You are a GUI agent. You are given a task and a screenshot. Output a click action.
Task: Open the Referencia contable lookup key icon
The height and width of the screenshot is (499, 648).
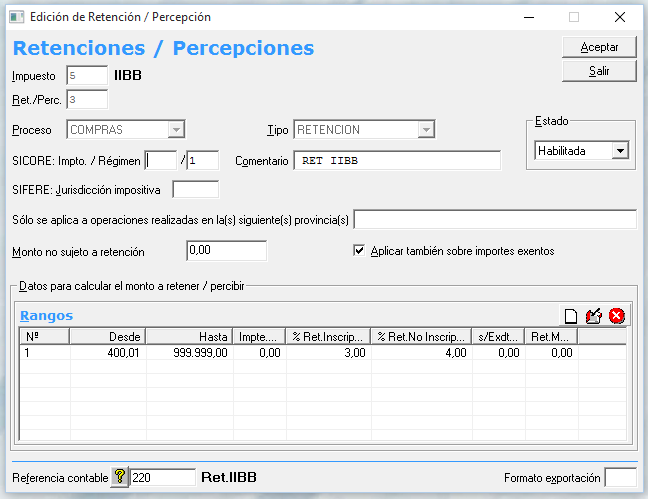(x=120, y=478)
